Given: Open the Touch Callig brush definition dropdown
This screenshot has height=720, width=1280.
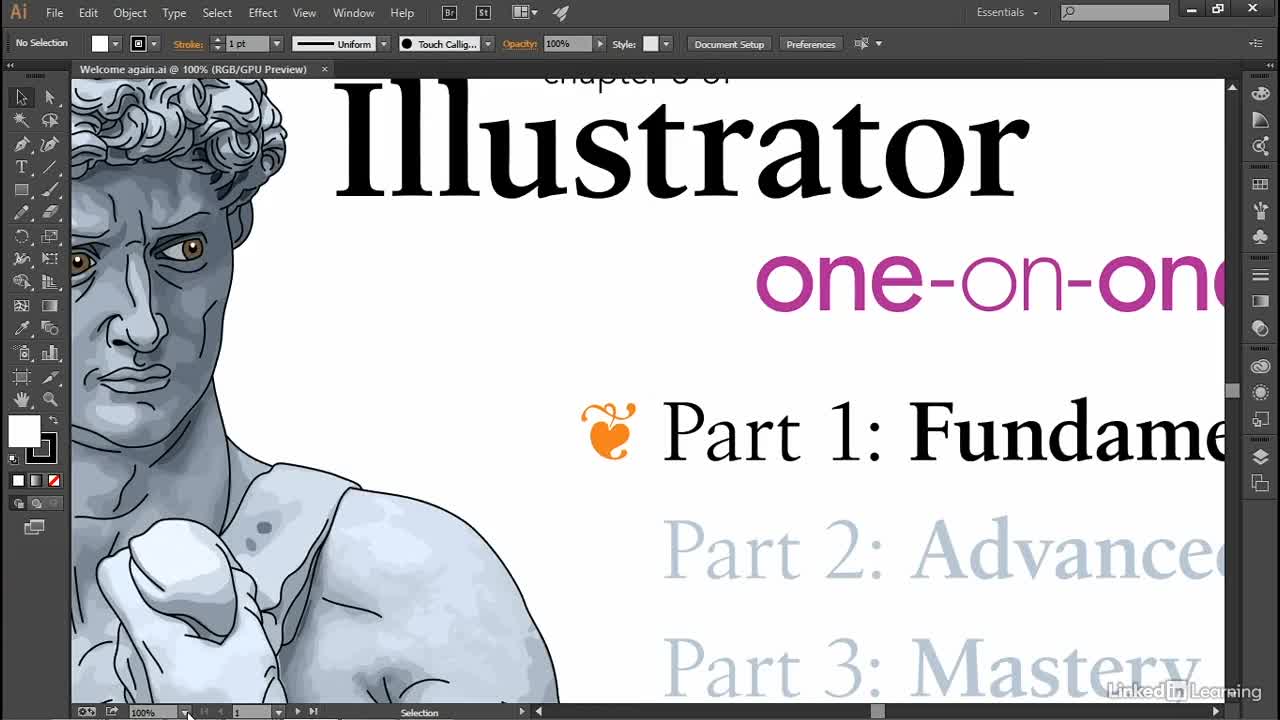Looking at the screenshot, I should pyautogui.click(x=488, y=44).
